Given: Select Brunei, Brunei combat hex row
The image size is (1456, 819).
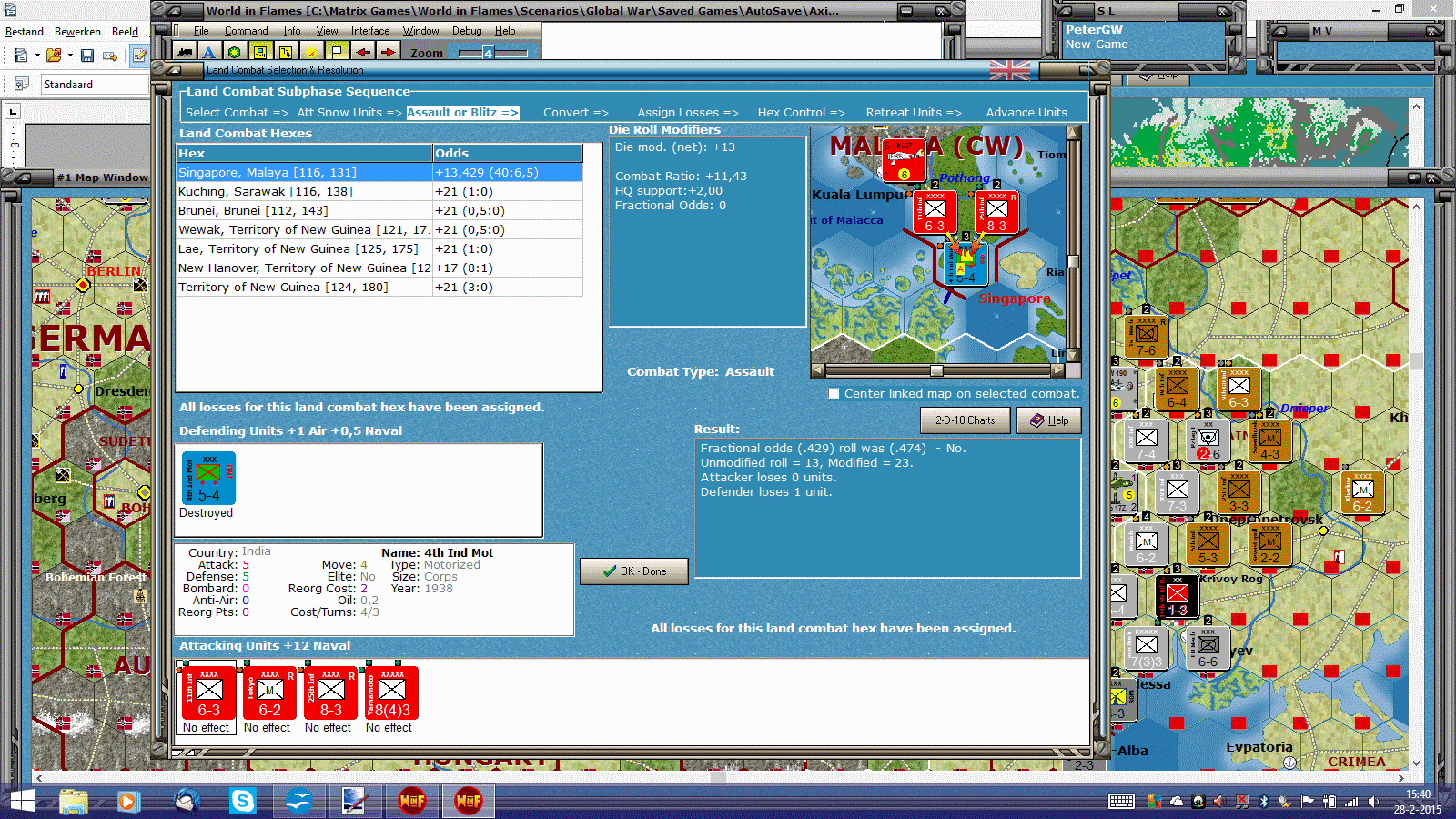Looking at the screenshot, I should click(x=379, y=211).
